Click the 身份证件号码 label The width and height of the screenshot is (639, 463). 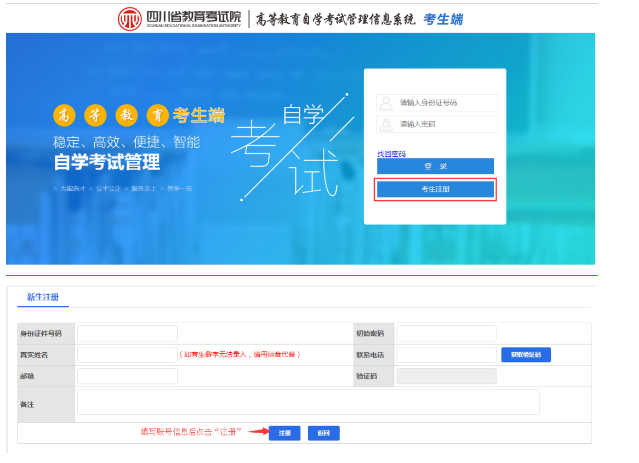41,333
